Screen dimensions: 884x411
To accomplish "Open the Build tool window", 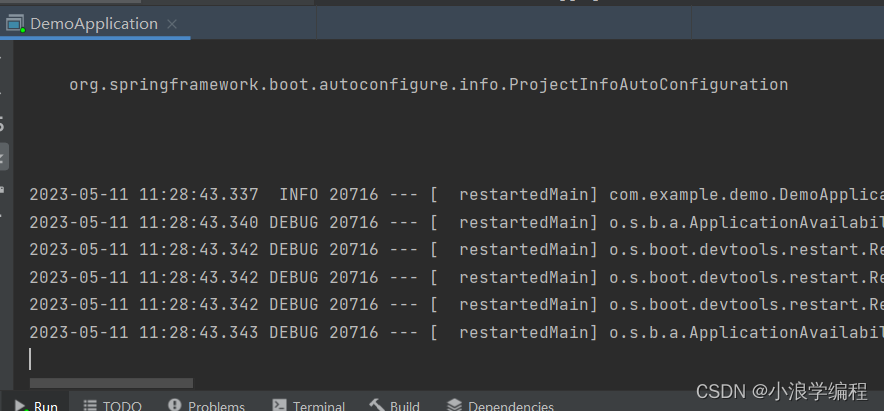I will (395, 405).
